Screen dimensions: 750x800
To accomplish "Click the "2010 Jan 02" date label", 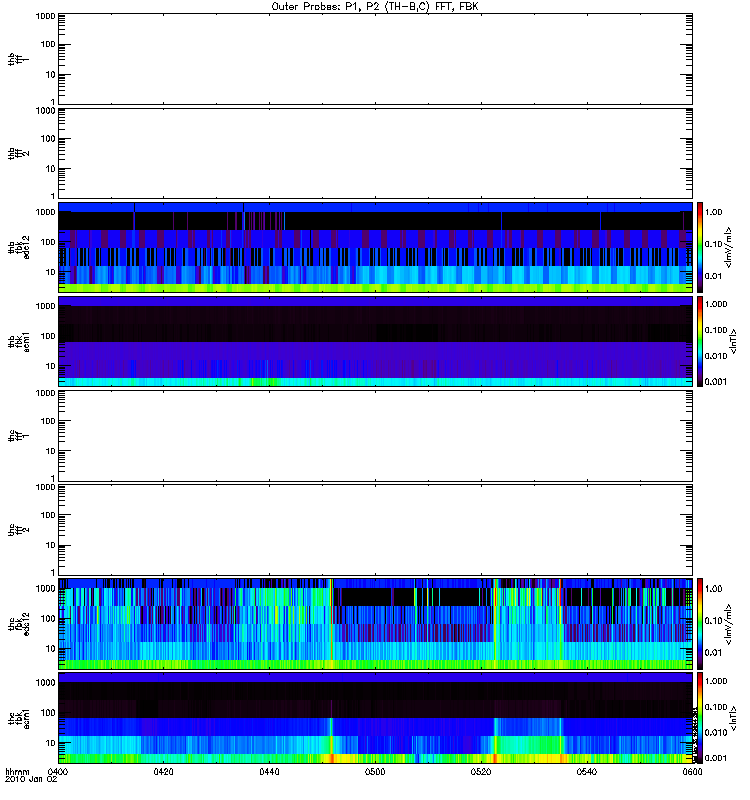I will click(x=31, y=779).
